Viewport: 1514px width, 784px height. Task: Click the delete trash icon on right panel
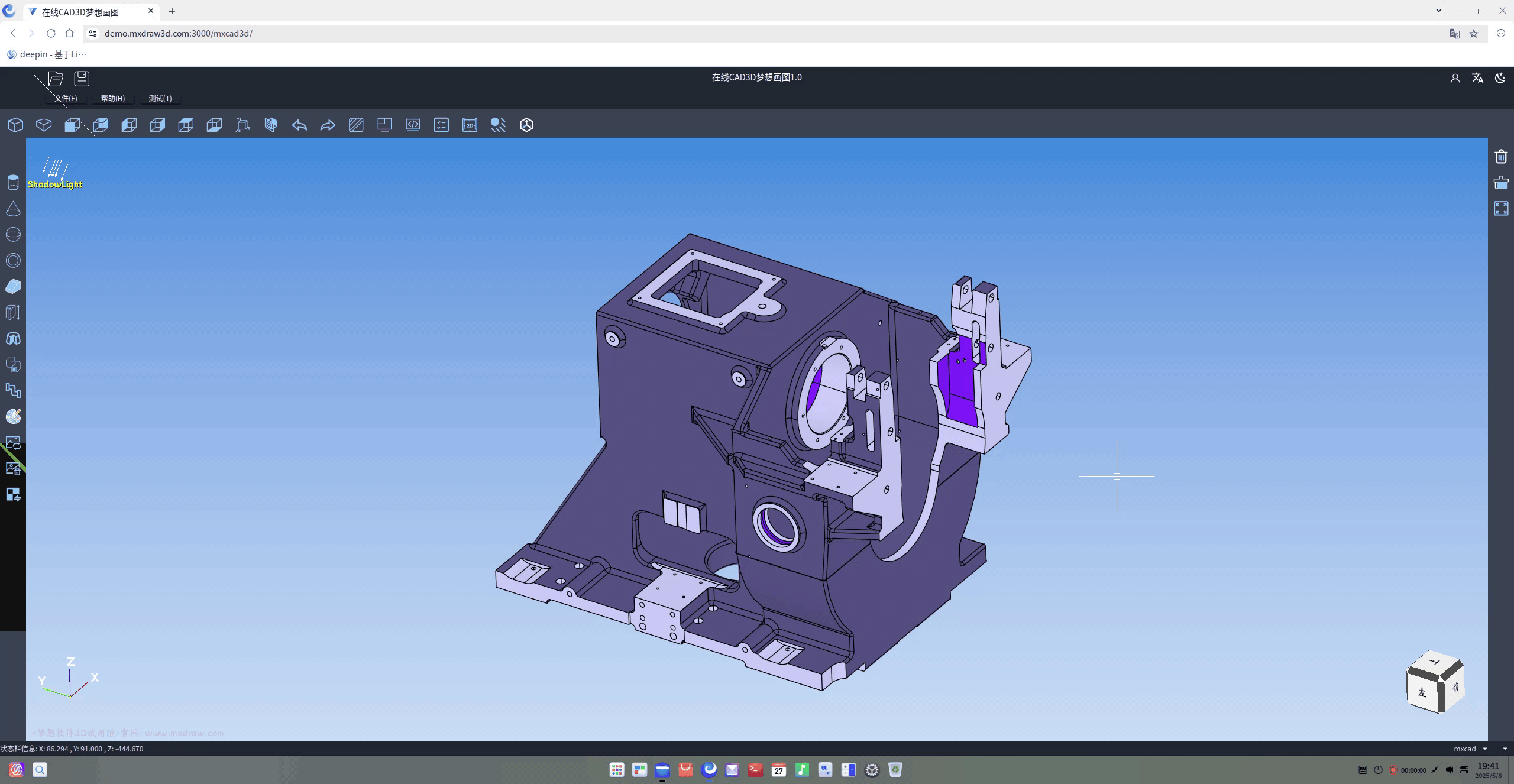point(1501,157)
